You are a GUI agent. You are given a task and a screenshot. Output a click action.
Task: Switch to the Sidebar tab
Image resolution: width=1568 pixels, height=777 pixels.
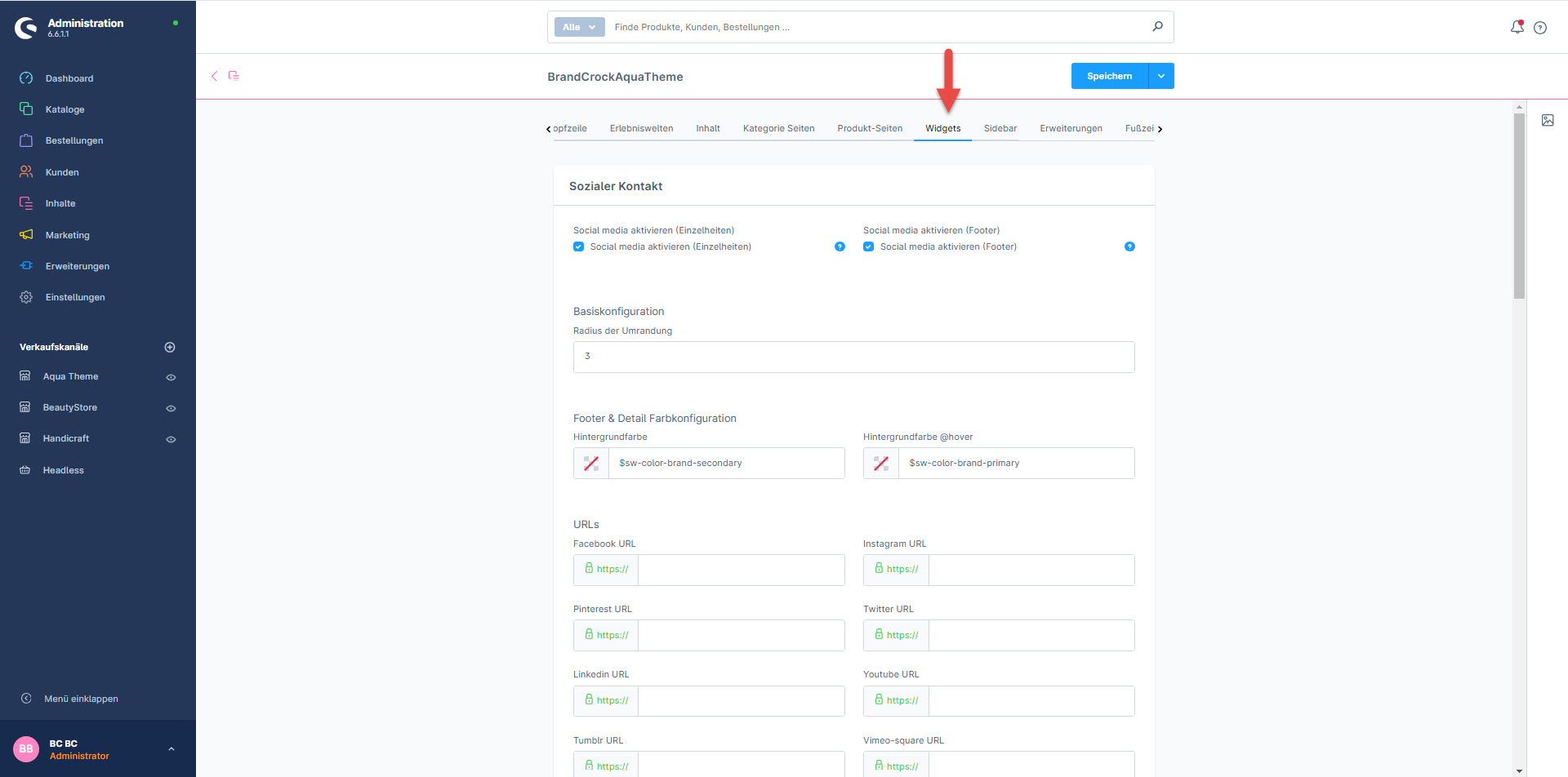pos(1000,128)
